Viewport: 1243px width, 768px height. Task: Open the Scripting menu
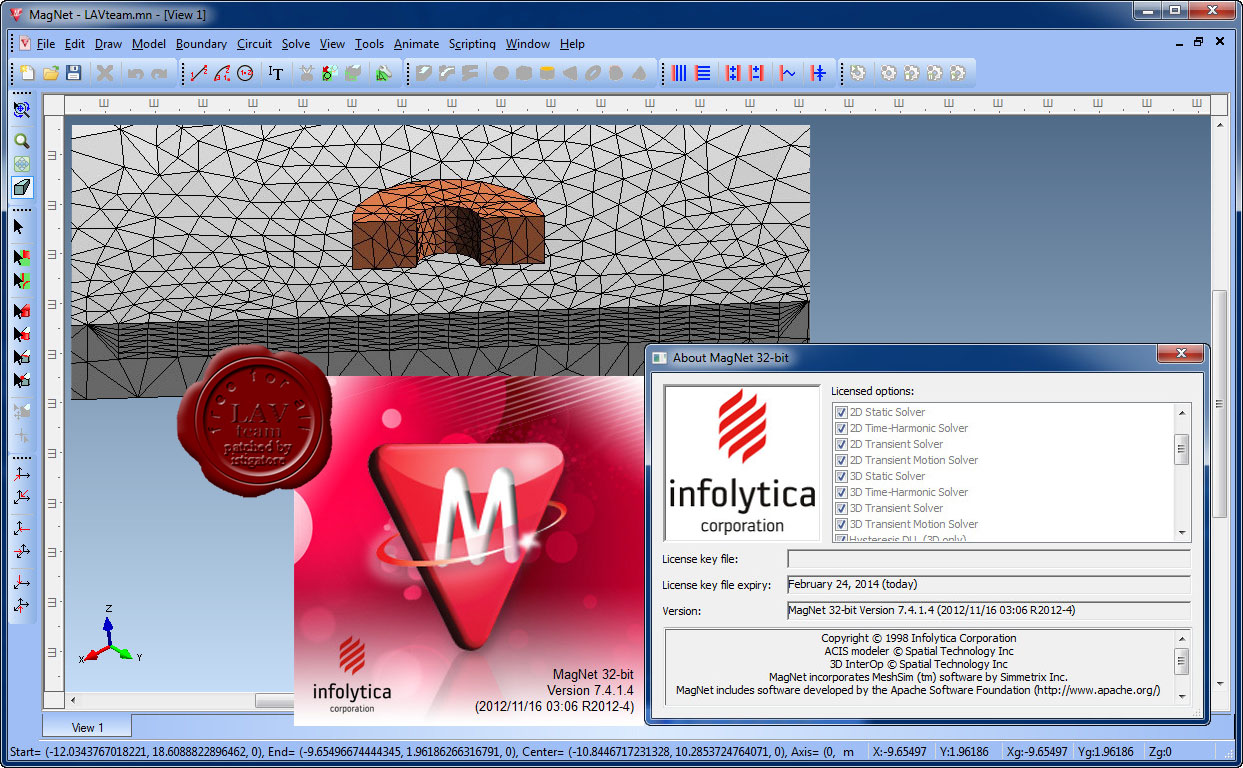(472, 44)
